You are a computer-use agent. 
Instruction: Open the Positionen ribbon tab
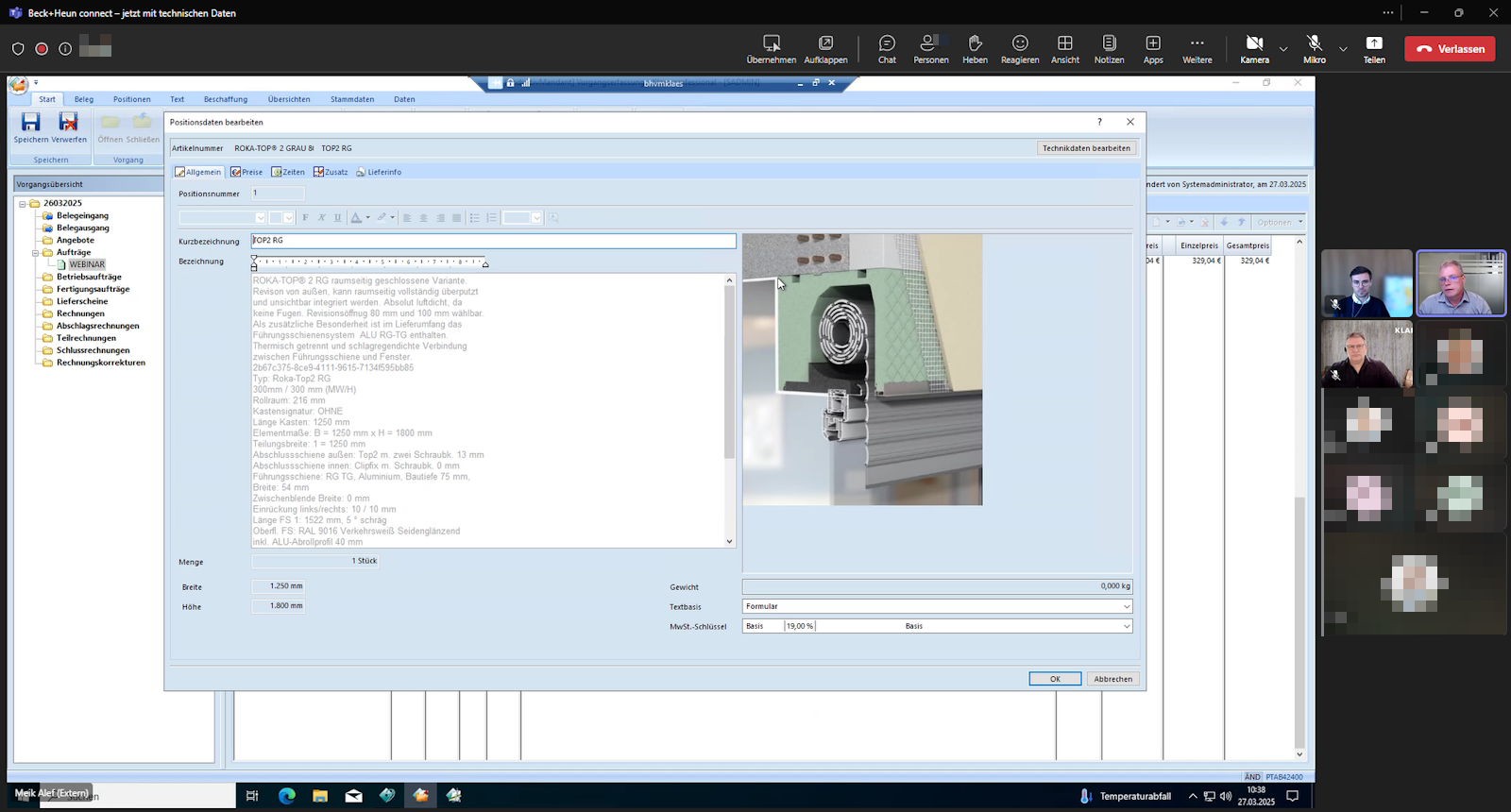132,99
